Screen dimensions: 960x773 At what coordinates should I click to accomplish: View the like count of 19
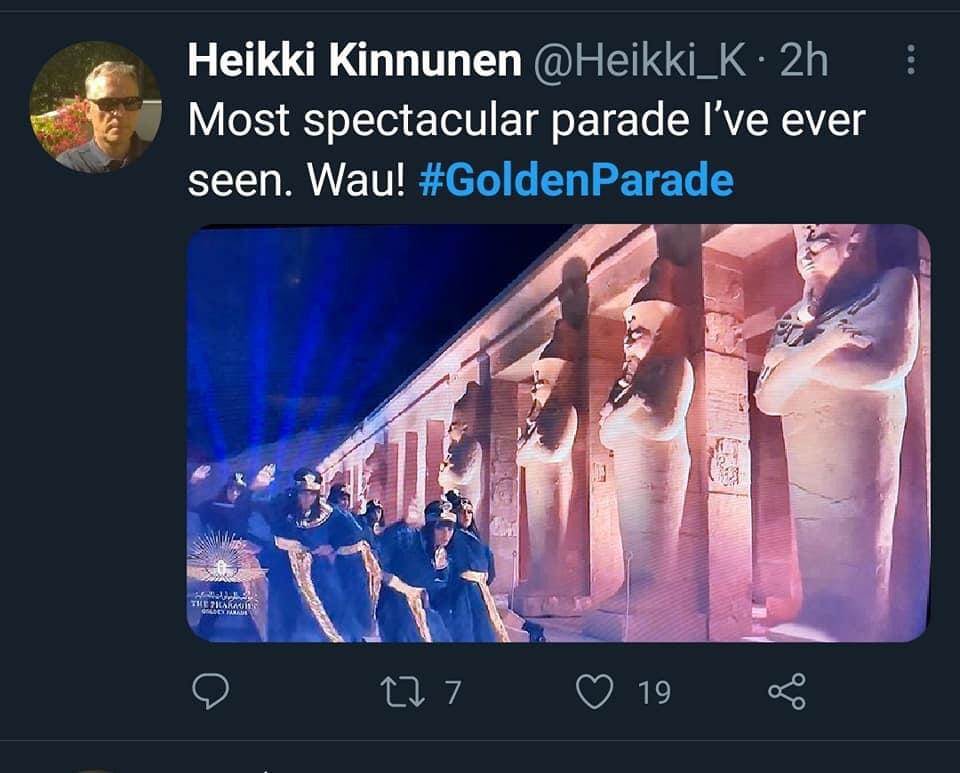pyautogui.click(x=654, y=692)
